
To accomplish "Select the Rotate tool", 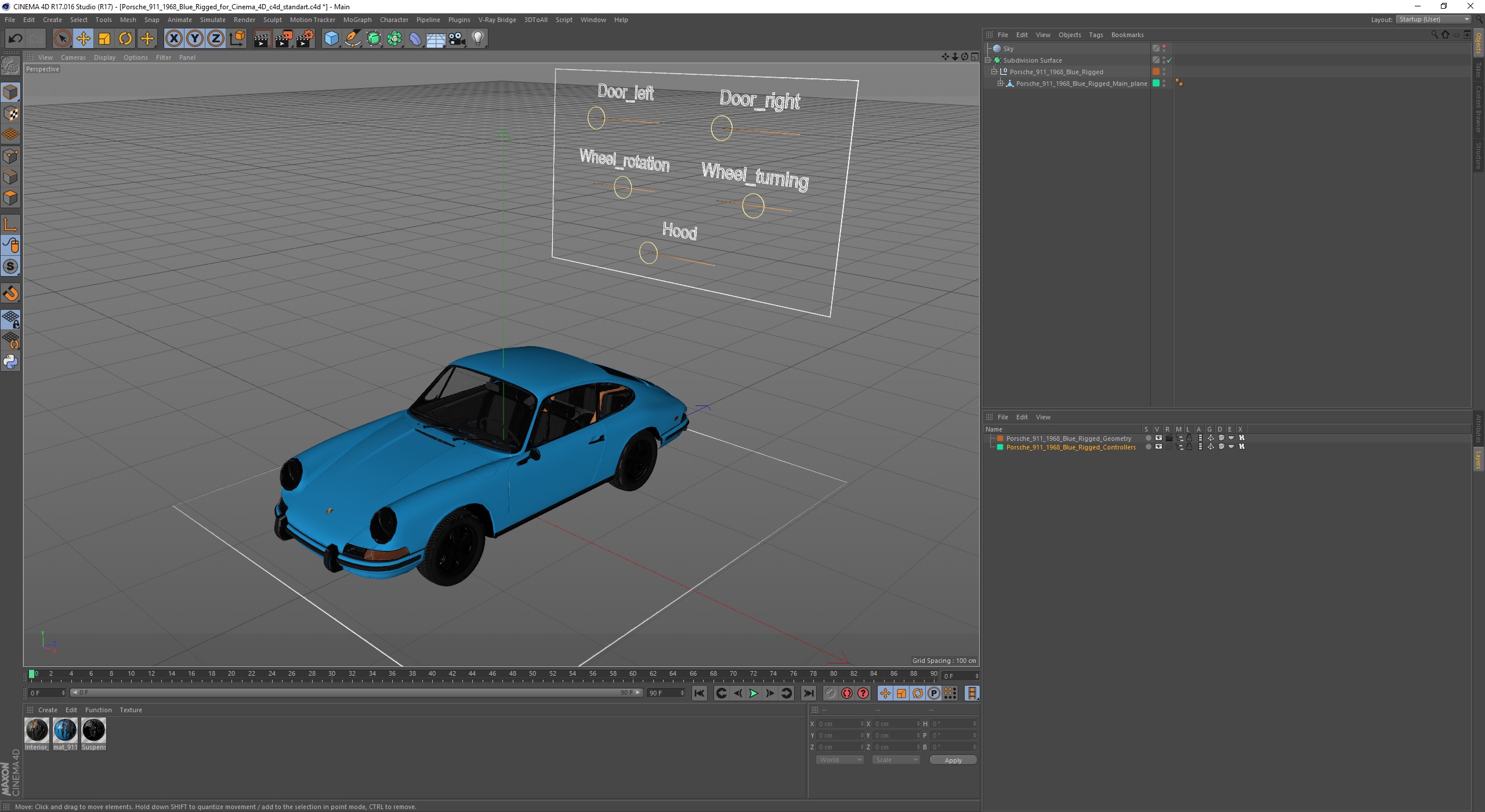I will [125, 39].
